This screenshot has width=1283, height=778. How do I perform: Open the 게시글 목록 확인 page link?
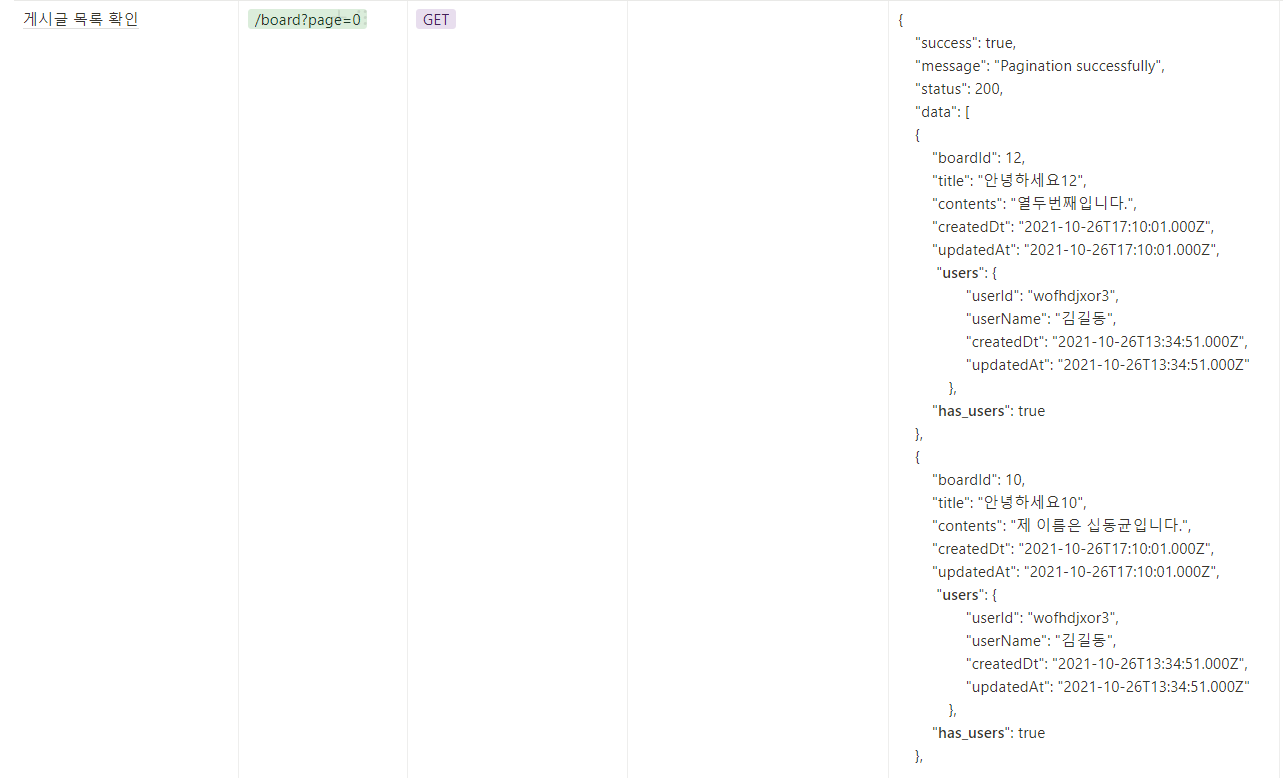pos(80,18)
